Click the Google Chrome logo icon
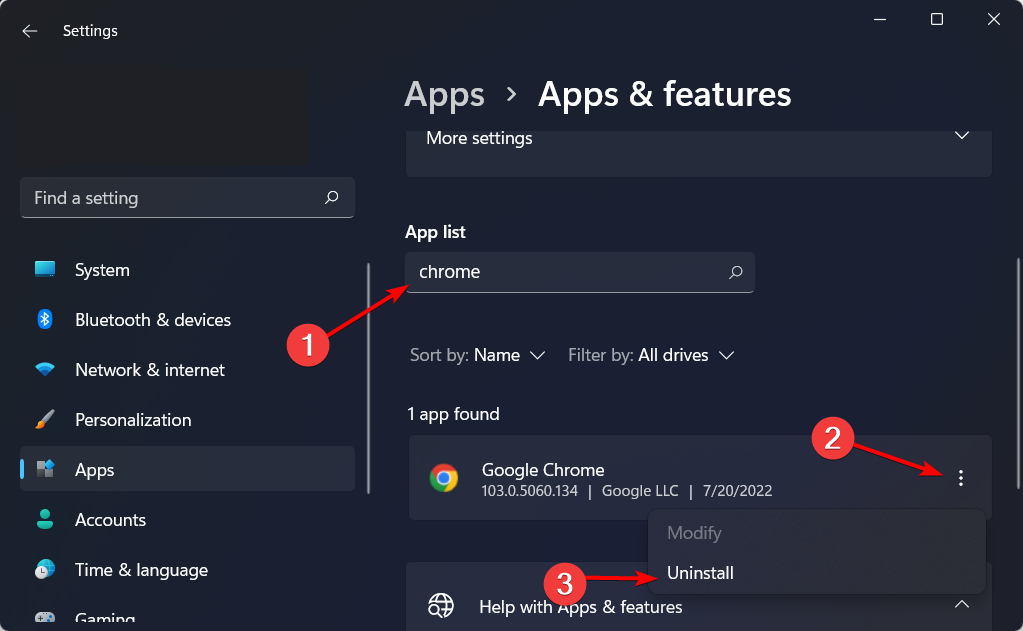This screenshot has height=631, width=1023. 444,478
